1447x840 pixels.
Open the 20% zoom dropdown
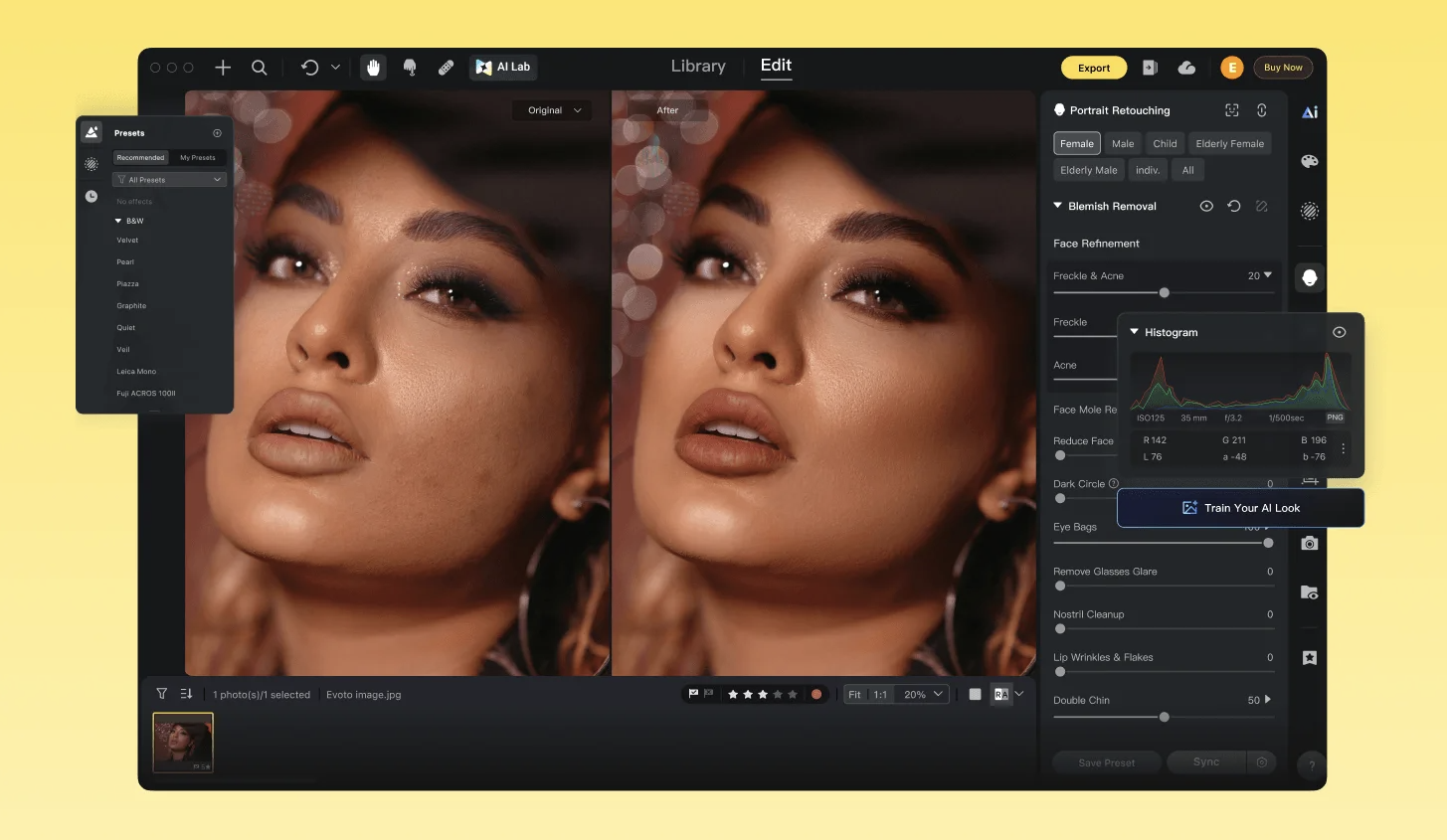[x=923, y=694]
